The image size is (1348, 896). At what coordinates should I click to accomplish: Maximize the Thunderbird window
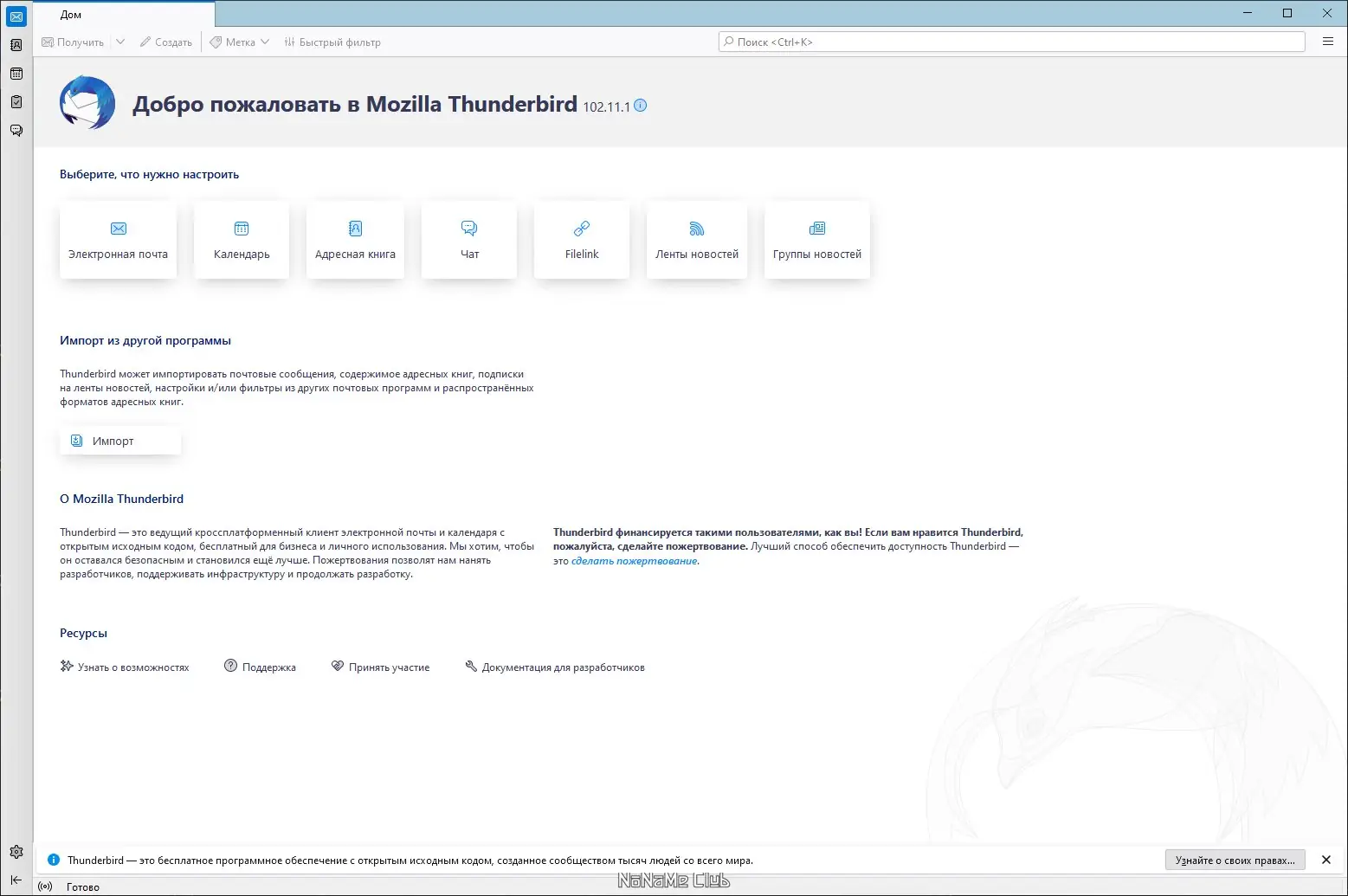click(x=1287, y=13)
